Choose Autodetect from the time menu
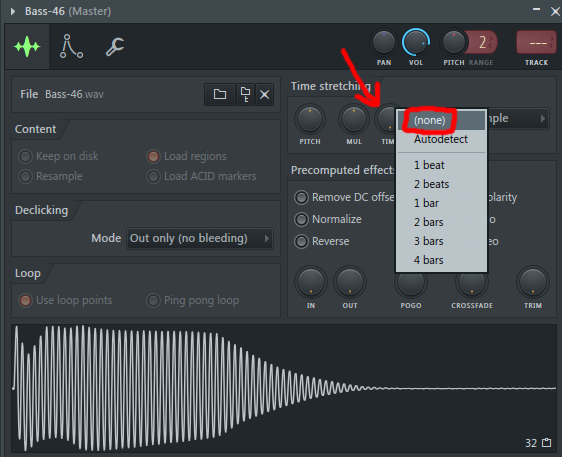This screenshot has height=457, width=562. point(441,139)
